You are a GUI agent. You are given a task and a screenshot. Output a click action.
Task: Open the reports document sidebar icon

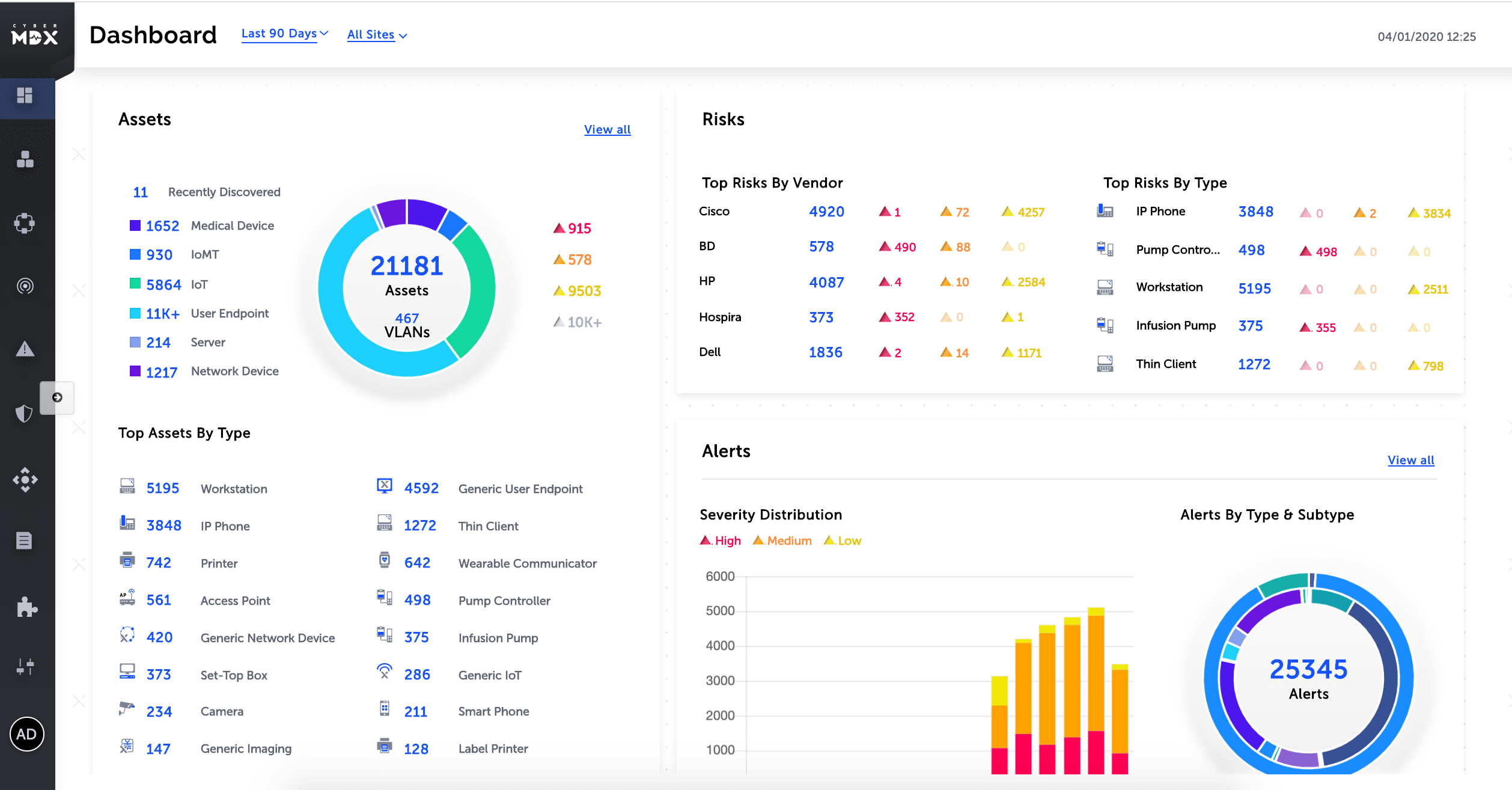pos(24,540)
